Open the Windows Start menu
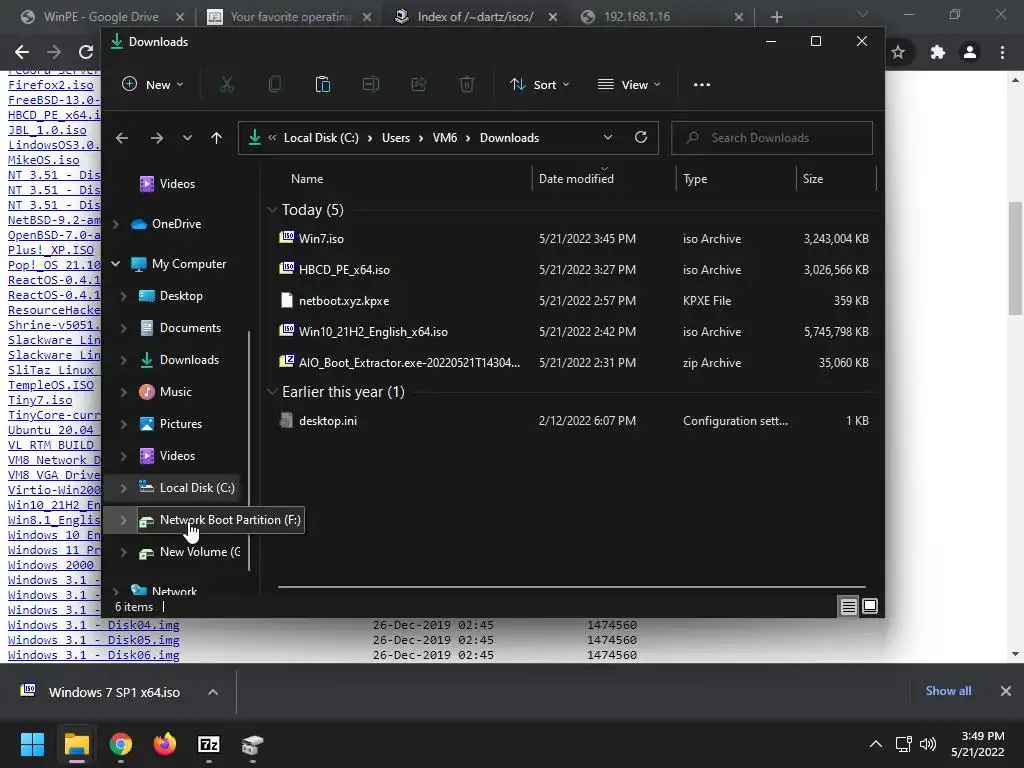This screenshot has height=768, width=1024. 32,744
